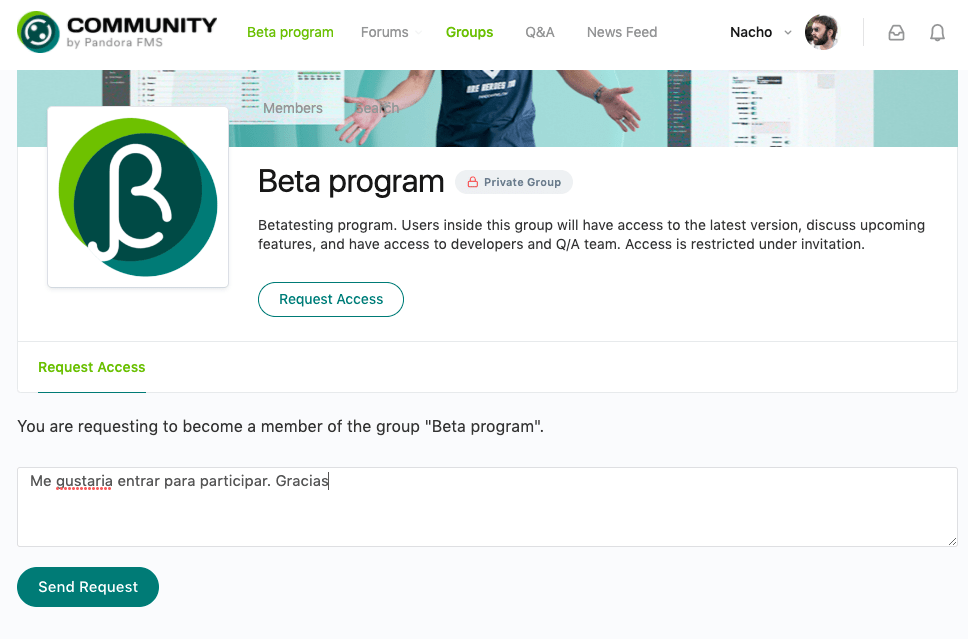Open the Q&A section

[540, 32]
